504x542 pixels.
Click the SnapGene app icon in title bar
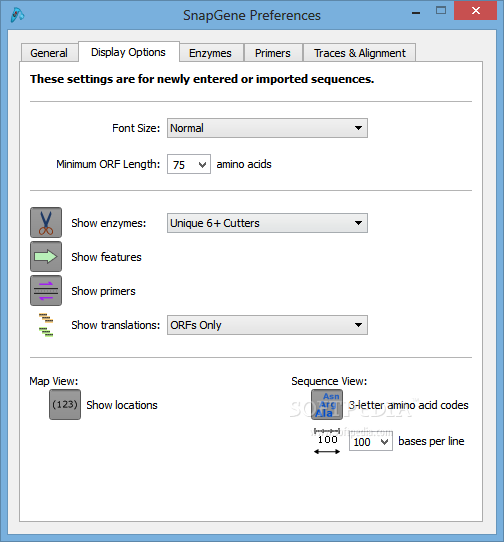click(17, 15)
